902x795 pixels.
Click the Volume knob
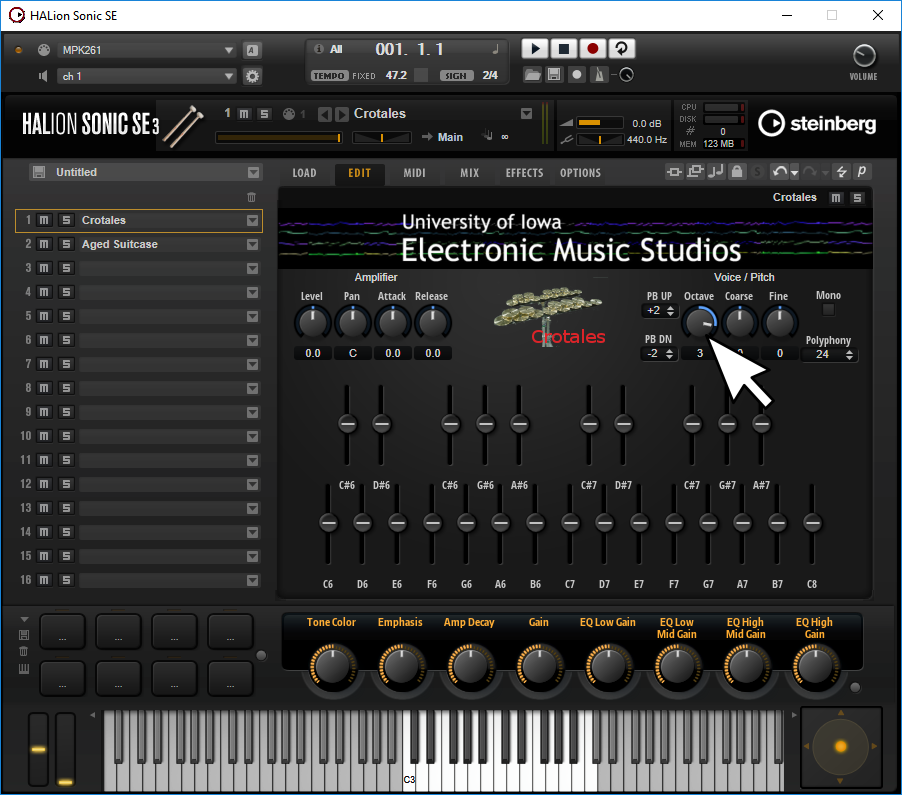pyautogui.click(x=863, y=56)
